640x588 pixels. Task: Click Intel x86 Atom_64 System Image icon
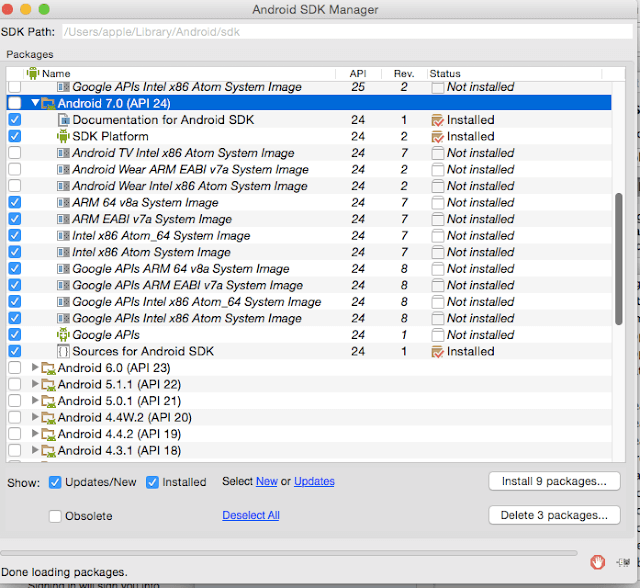63,235
